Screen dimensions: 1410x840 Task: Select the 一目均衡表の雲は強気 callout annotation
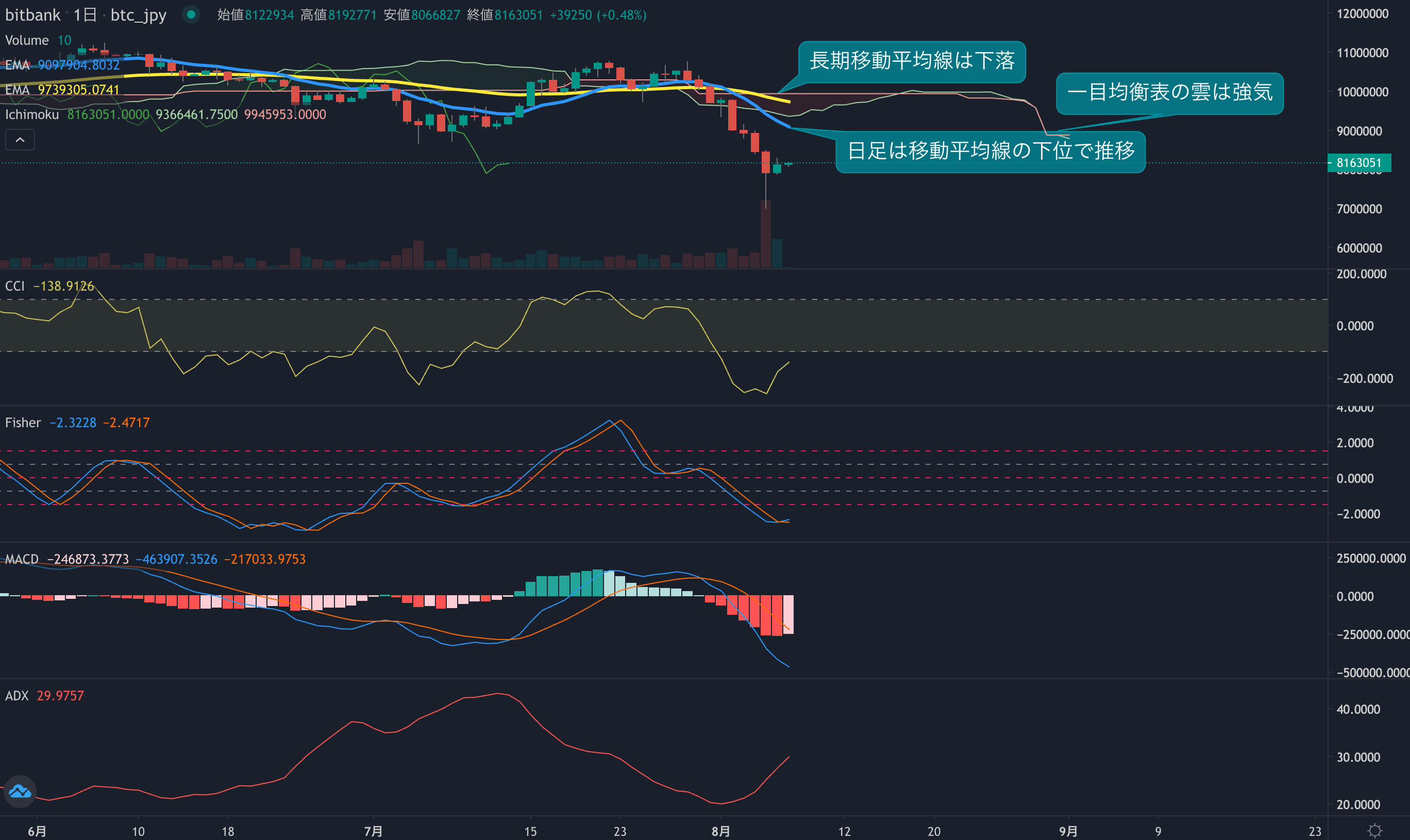(1169, 92)
